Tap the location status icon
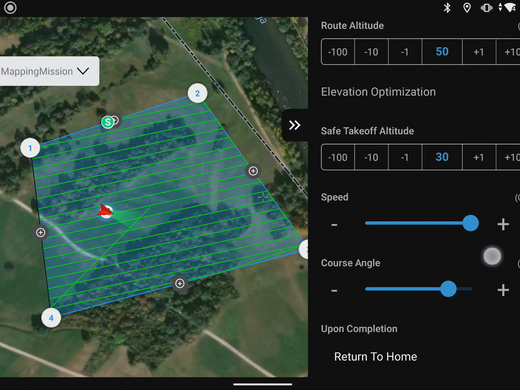This screenshot has width=520, height=390. [467, 8]
